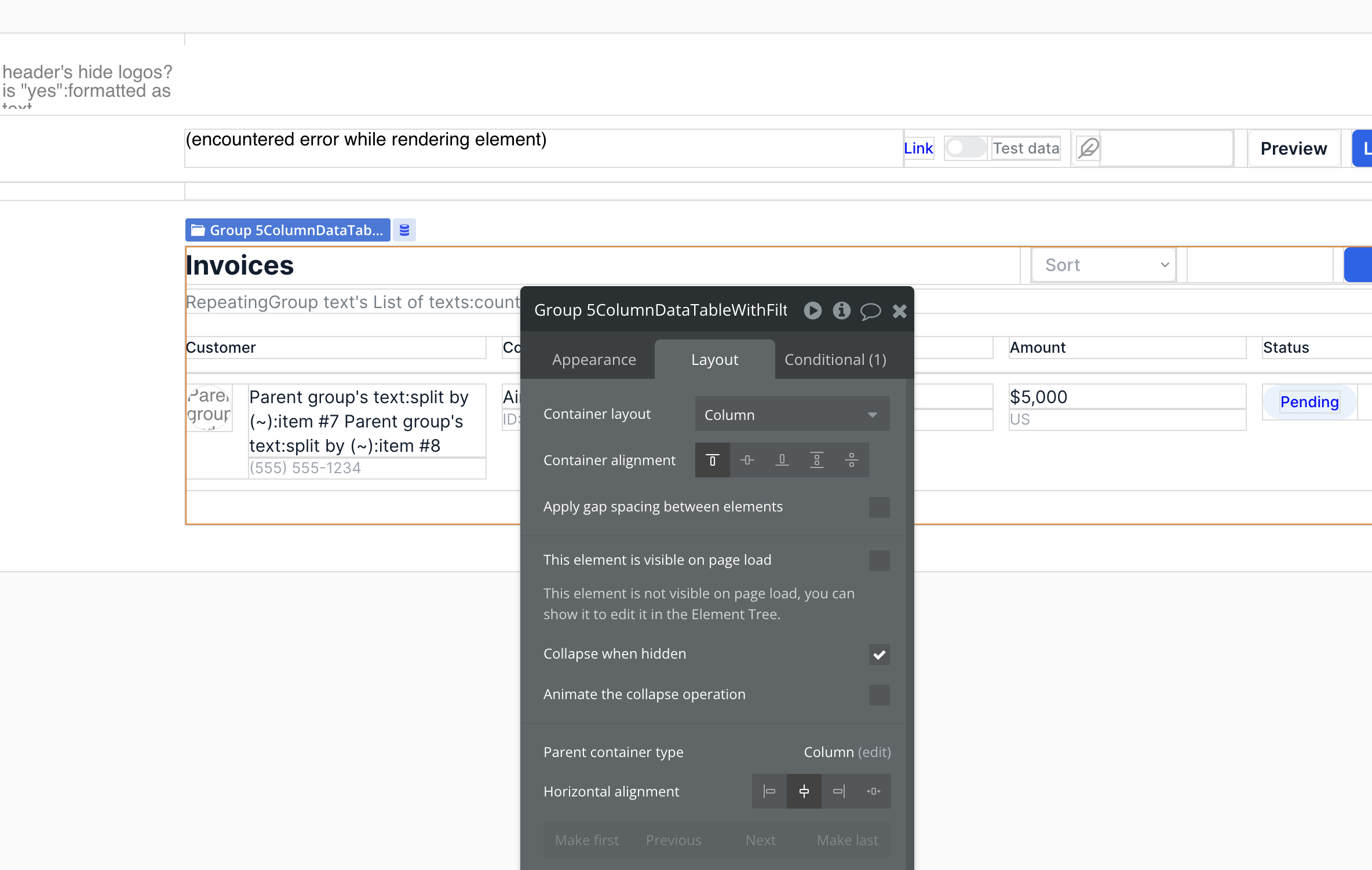Toggle the Test data switch
The image size is (1372, 870).
(965, 148)
